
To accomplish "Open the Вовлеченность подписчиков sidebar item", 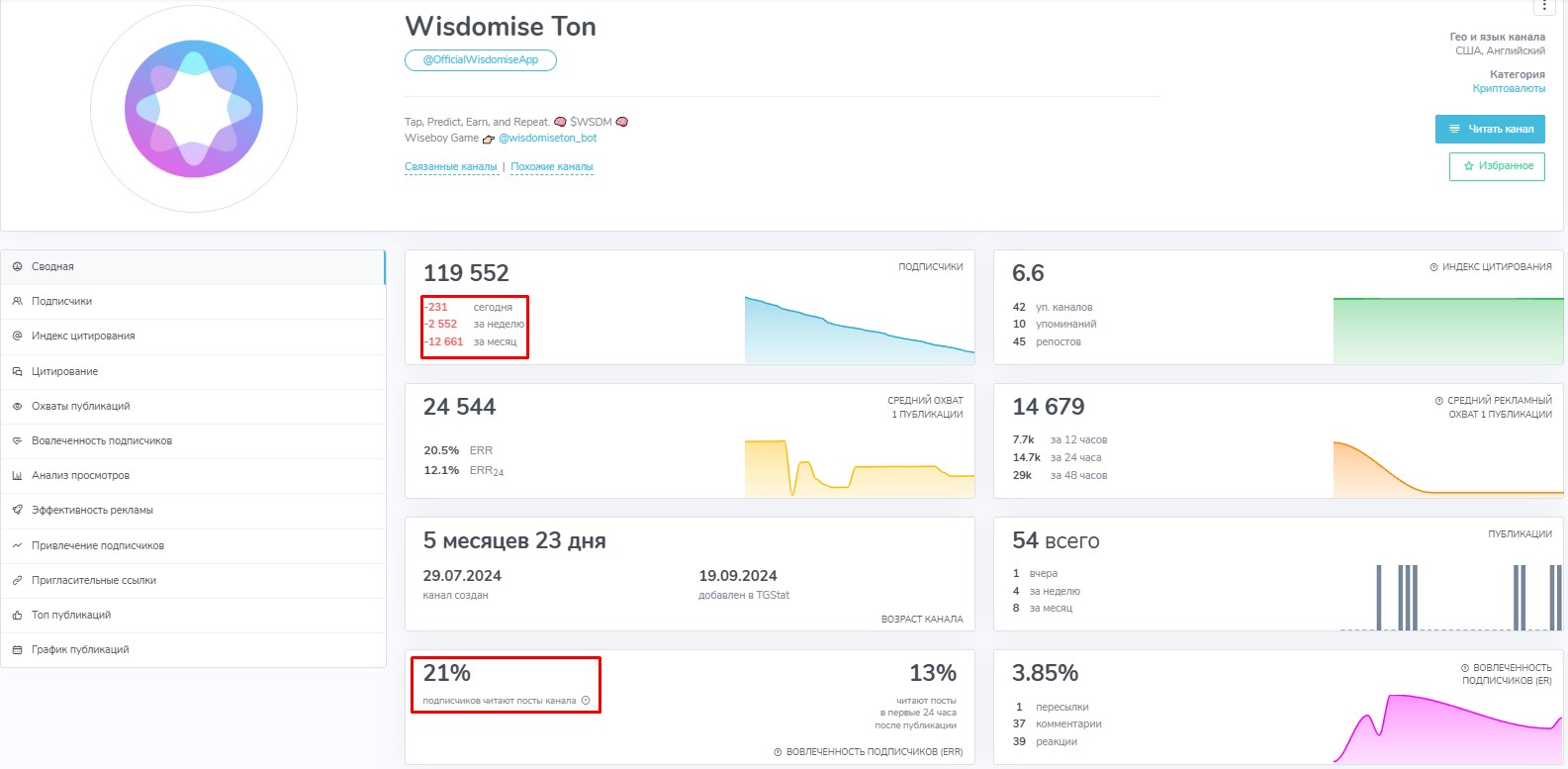I will tap(193, 441).
